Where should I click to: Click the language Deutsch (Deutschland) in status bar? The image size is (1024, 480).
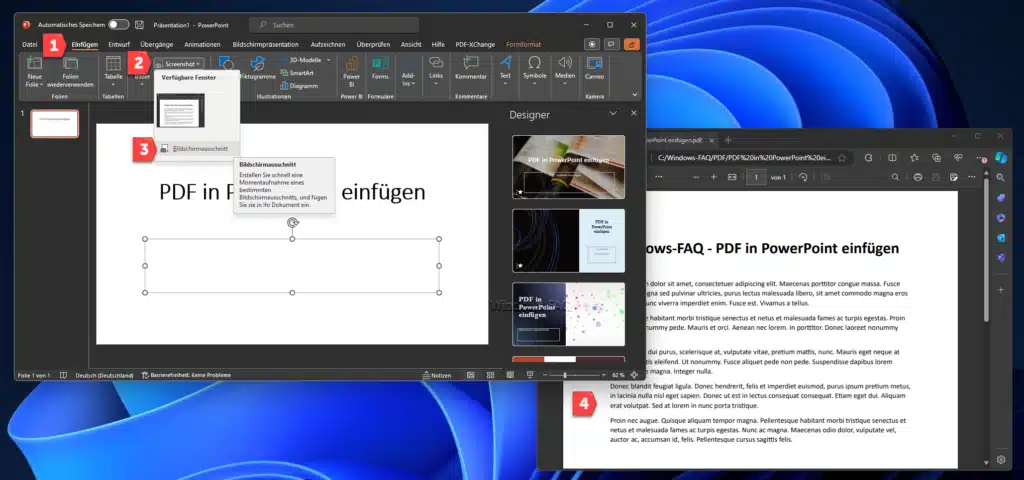click(104, 376)
